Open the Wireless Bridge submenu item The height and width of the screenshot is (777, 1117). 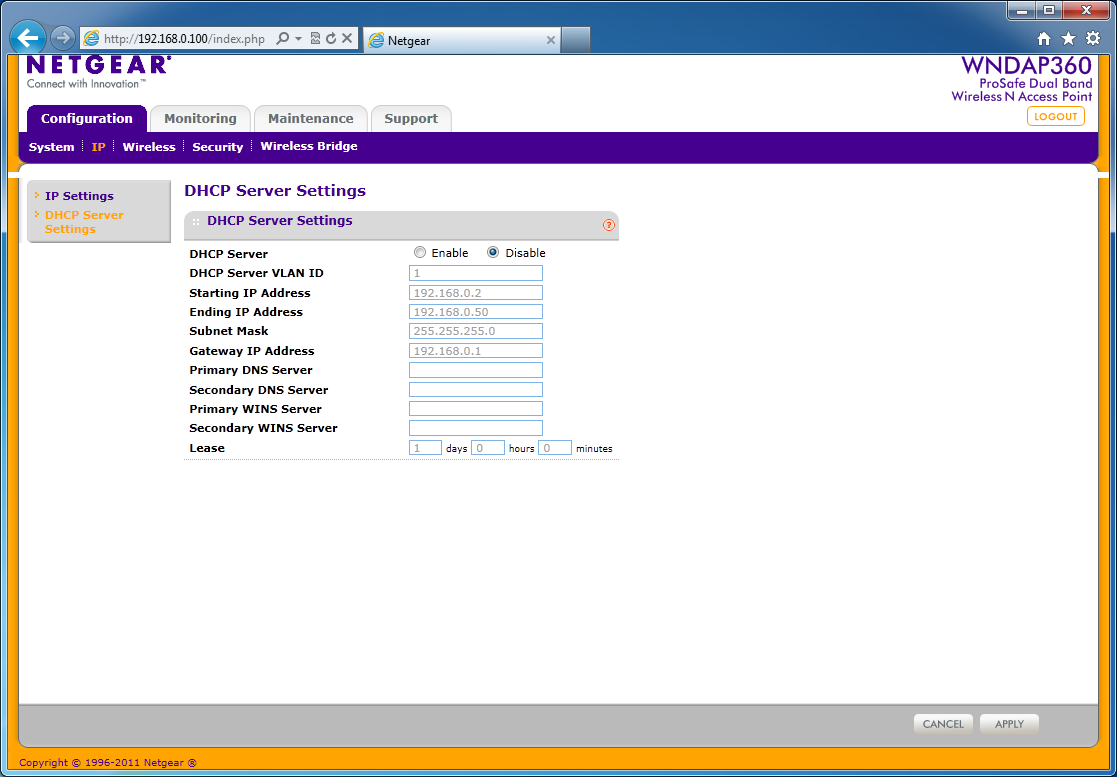[x=309, y=146]
